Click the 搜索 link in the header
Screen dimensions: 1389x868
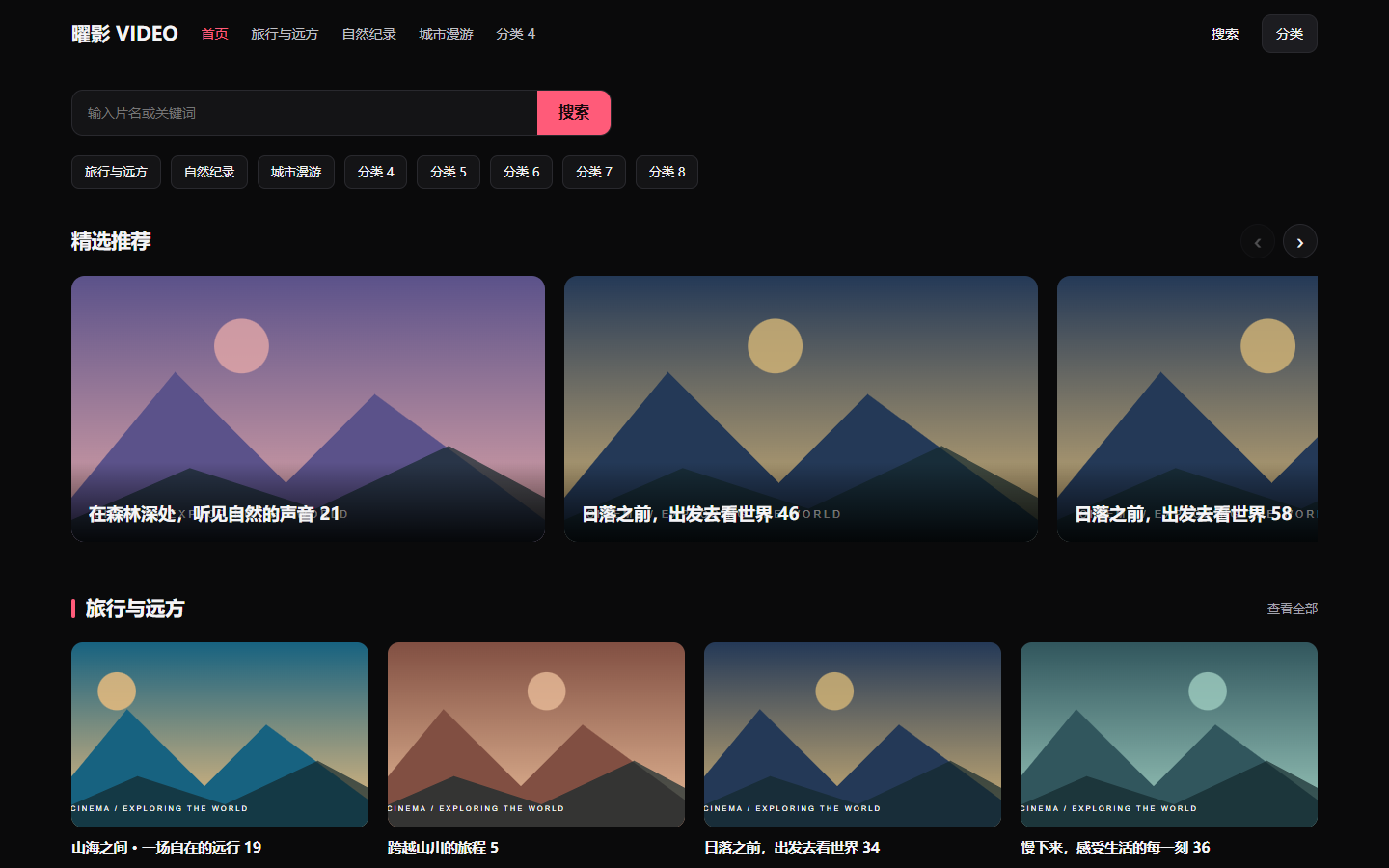1225,34
